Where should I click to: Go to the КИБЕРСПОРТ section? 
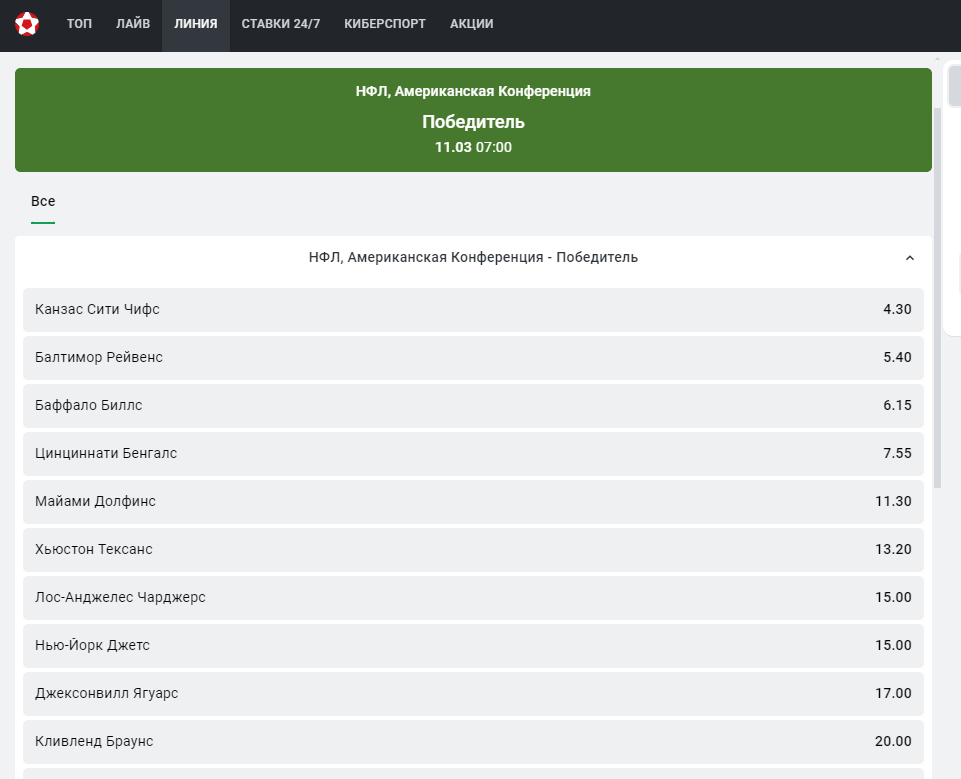click(385, 24)
